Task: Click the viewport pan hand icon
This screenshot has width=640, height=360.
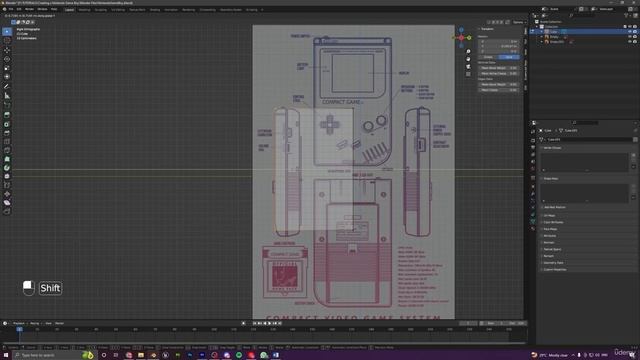Action: tap(468, 59)
